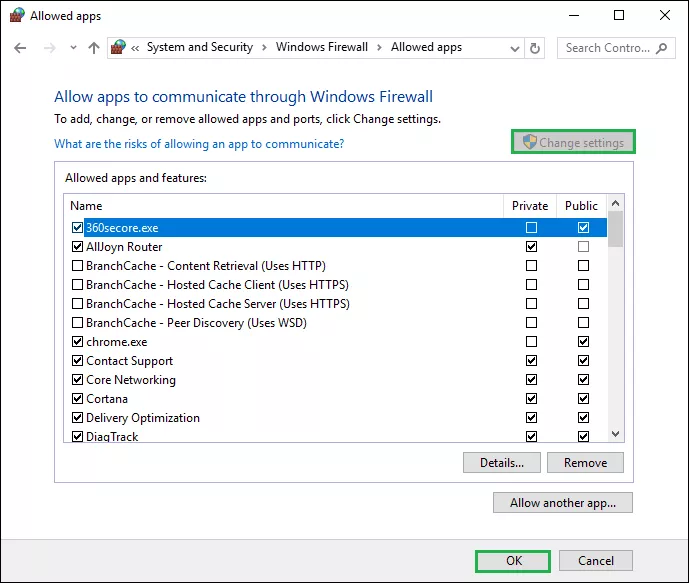
Task: Toggle 360secore.exe Public checkbox
Action: [583, 228]
